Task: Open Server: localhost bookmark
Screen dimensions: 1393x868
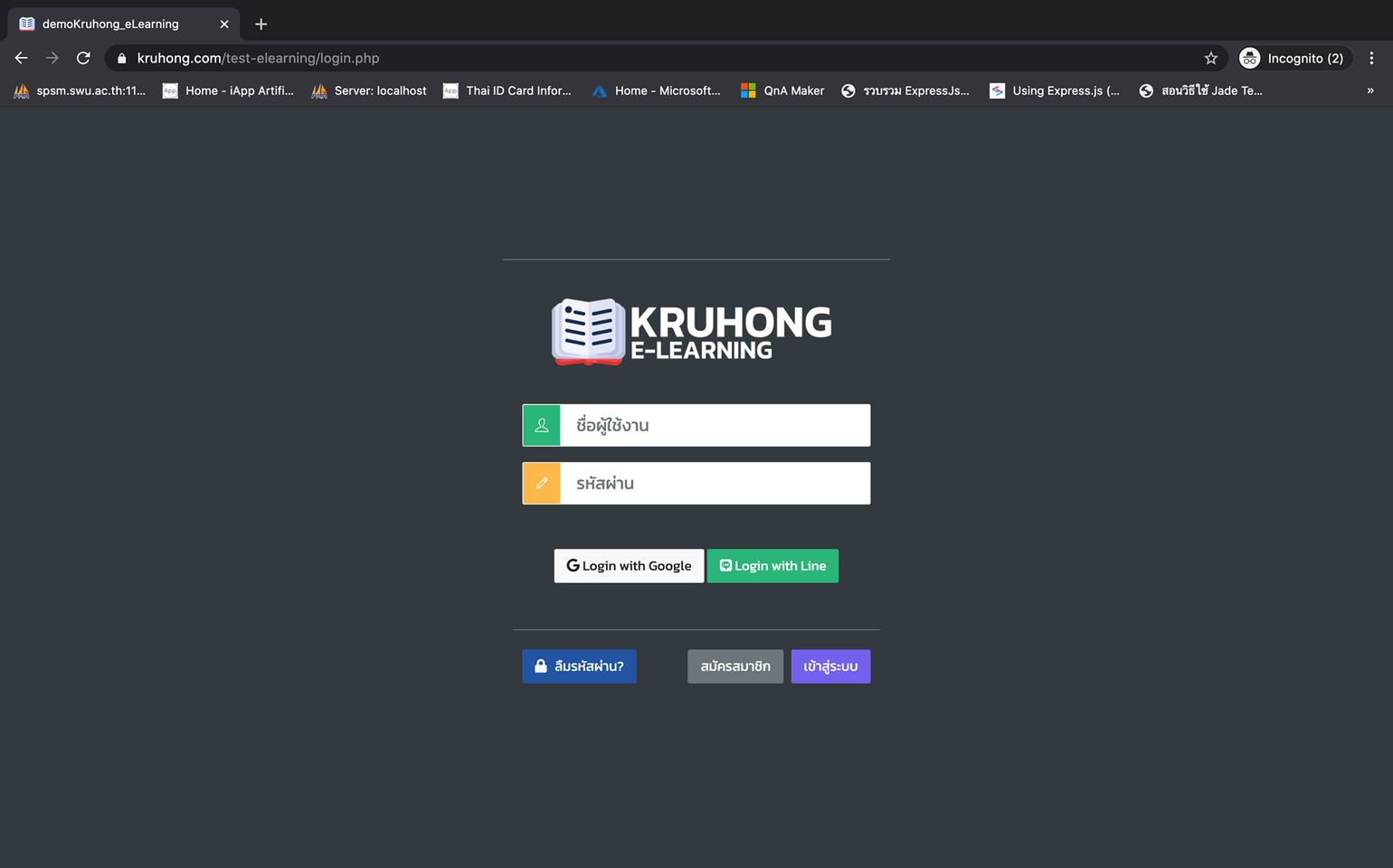Action: pyautogui.click(x=369, y=90)
